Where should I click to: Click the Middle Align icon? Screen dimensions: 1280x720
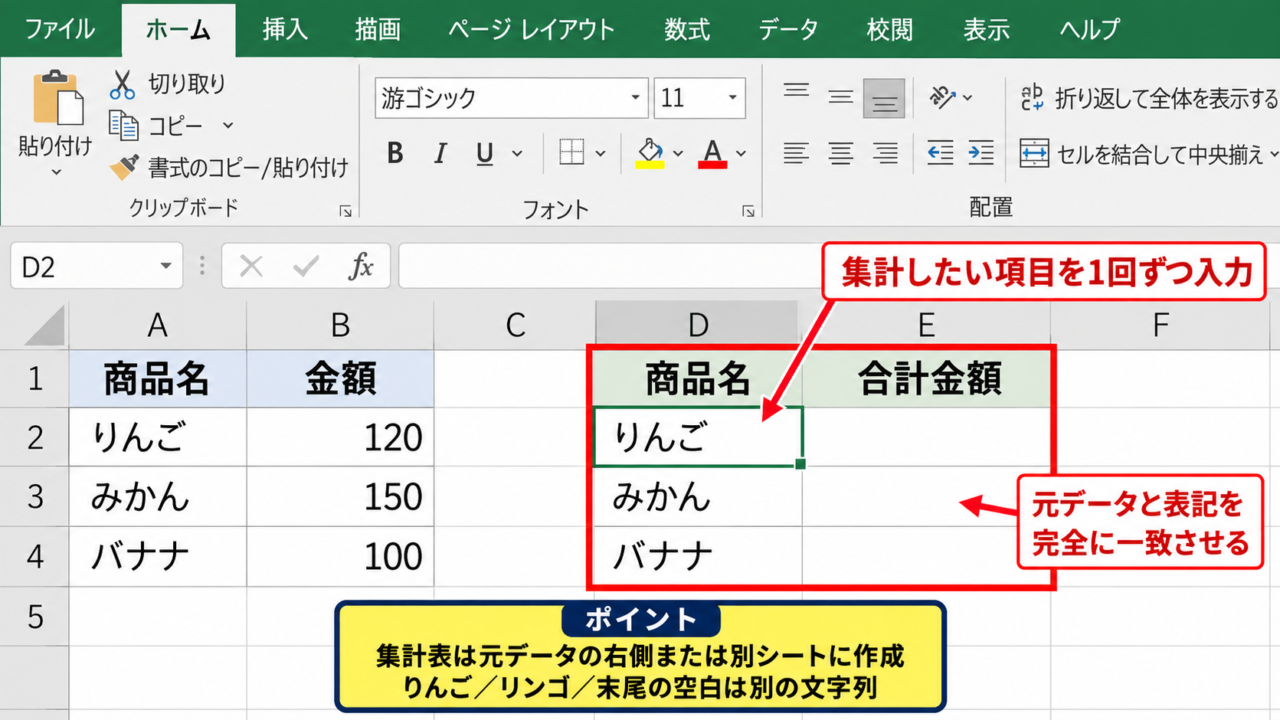[841, 98]
